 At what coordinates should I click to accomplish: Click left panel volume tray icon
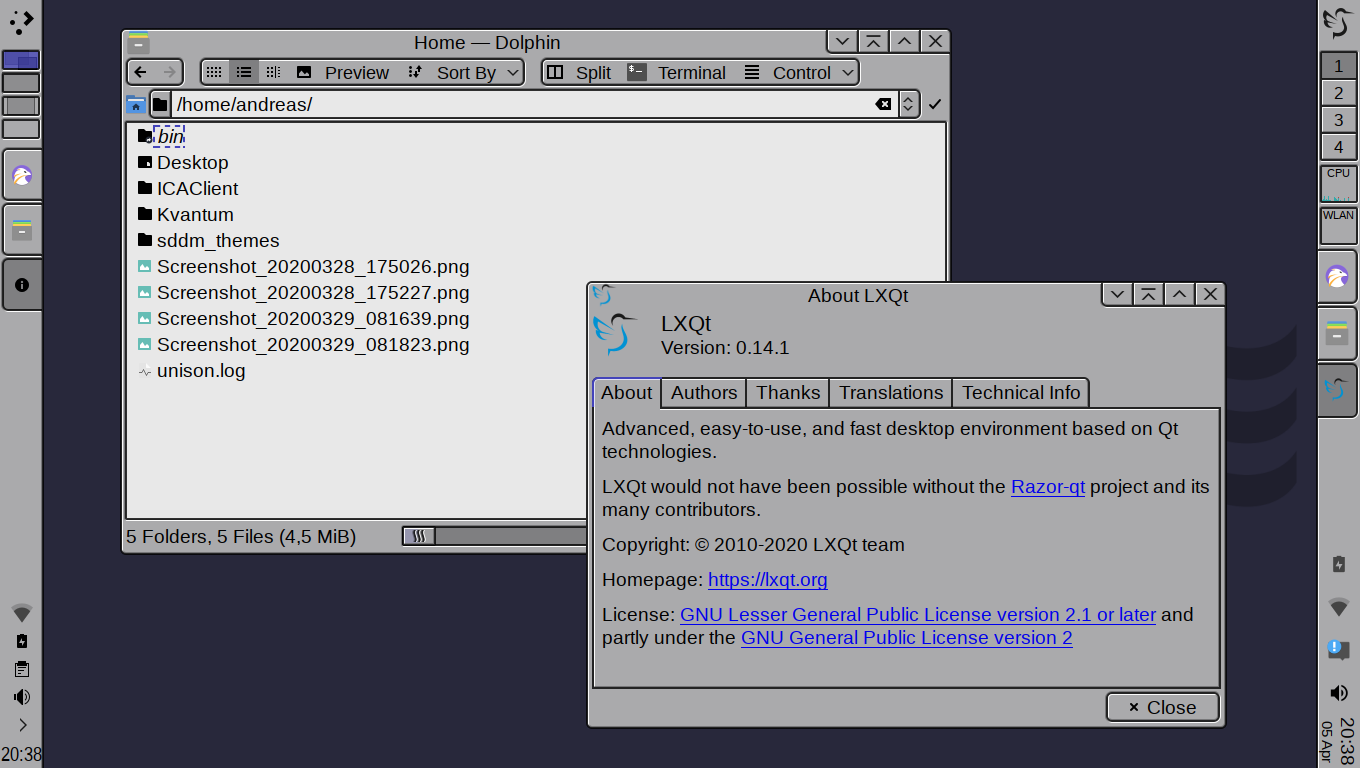[22, 697]
